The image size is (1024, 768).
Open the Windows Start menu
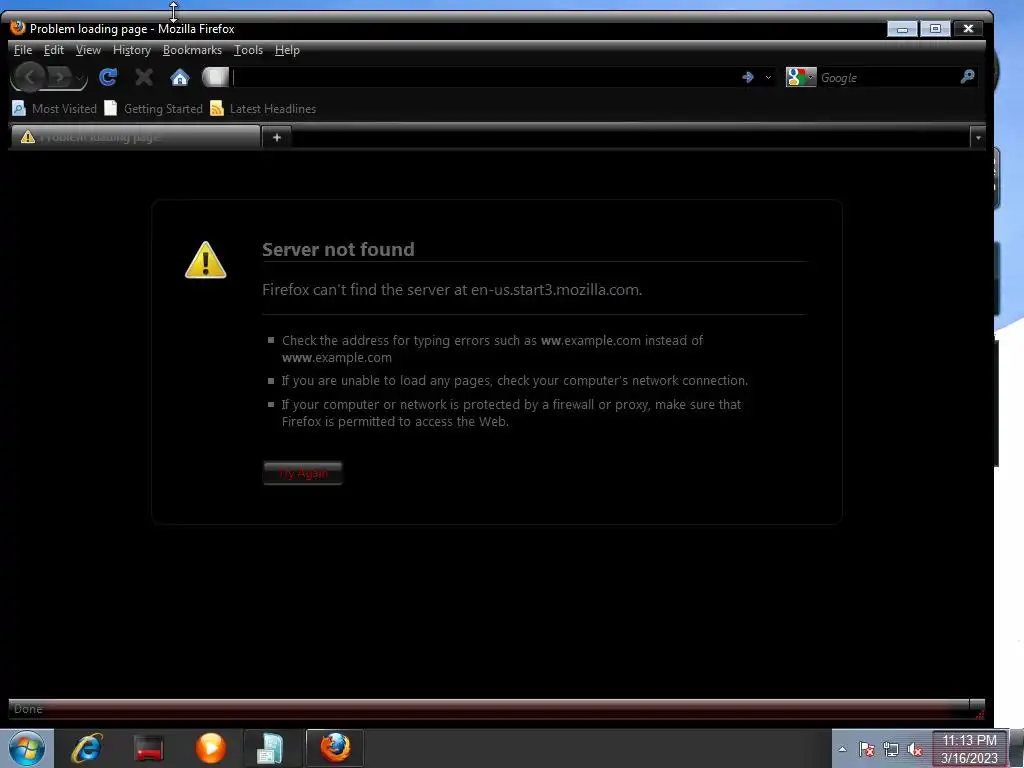click(27, 748)
